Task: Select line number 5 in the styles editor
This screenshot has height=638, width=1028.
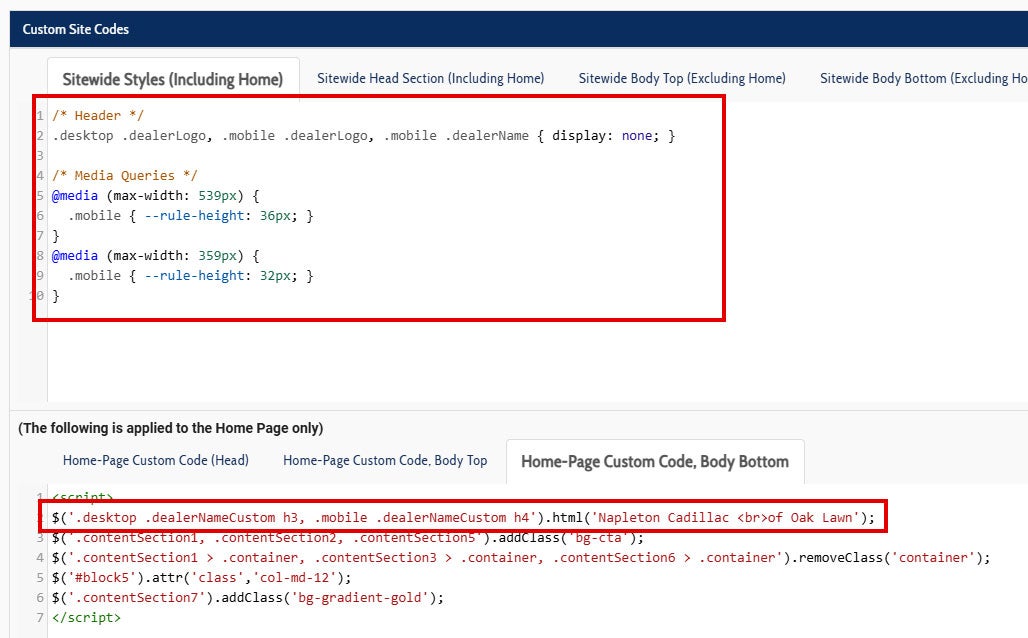Action: 39,195
